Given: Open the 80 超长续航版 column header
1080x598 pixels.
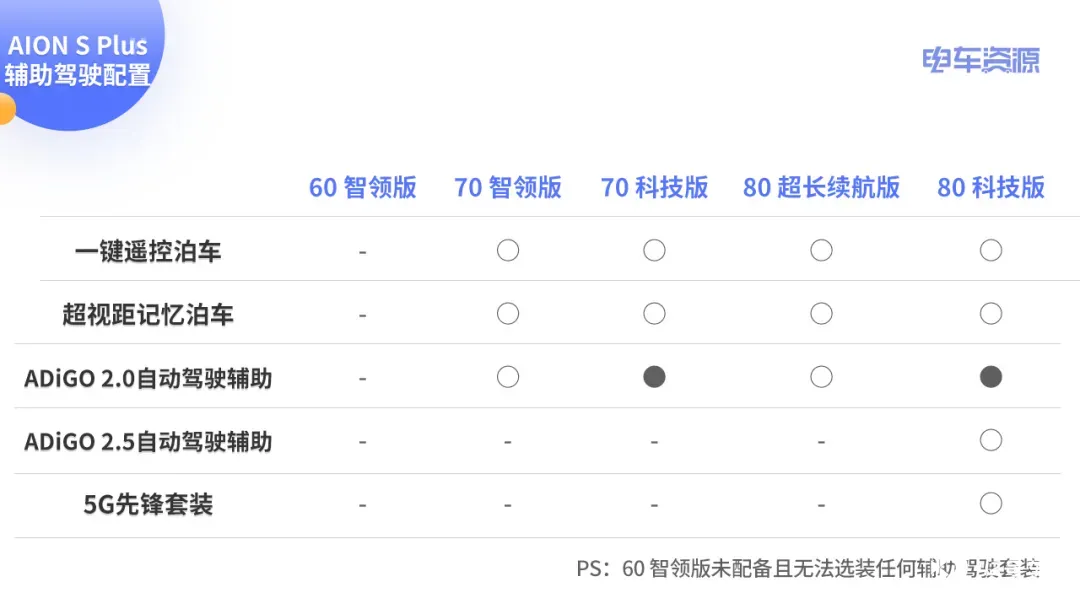Looking at the screenshot, I should point(821,187).
